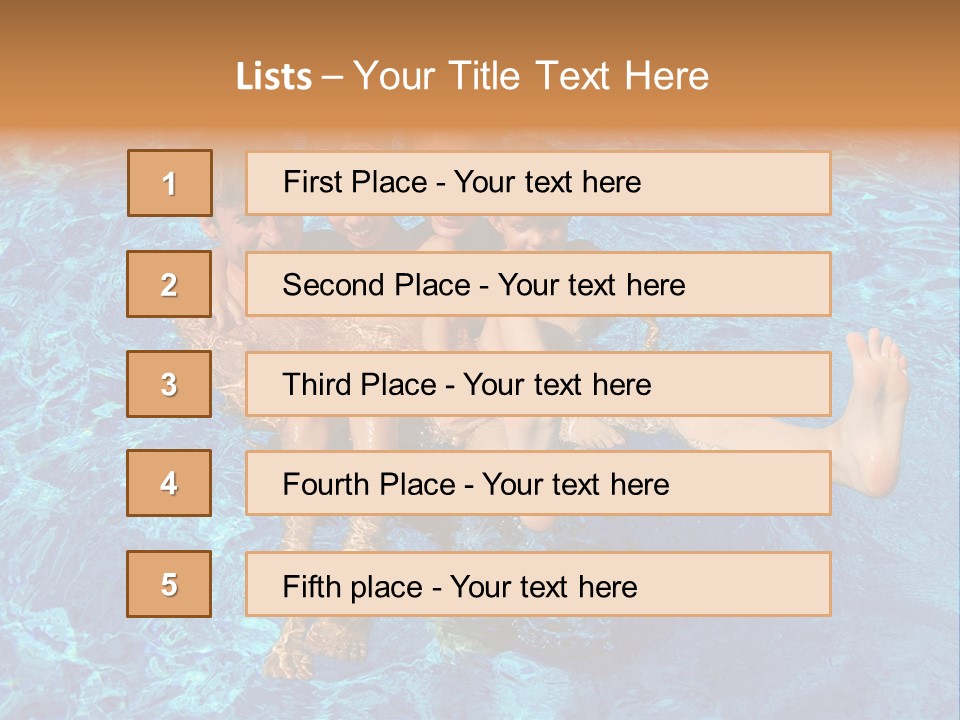The width and height of the screenshot is (960, 720).
Task: Click the number 5 box
Action: tap(169, 584)
